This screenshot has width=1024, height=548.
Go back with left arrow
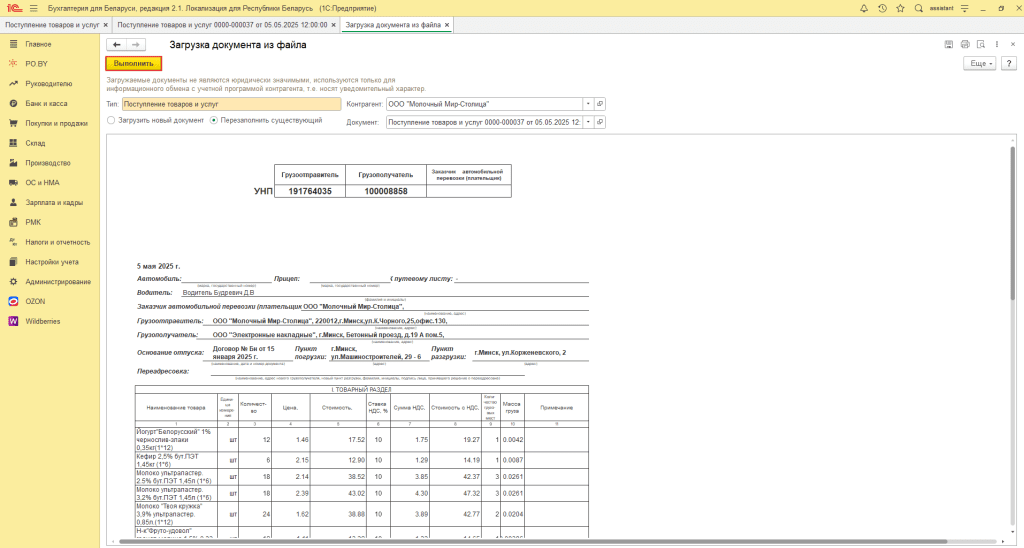coord(116,44)
